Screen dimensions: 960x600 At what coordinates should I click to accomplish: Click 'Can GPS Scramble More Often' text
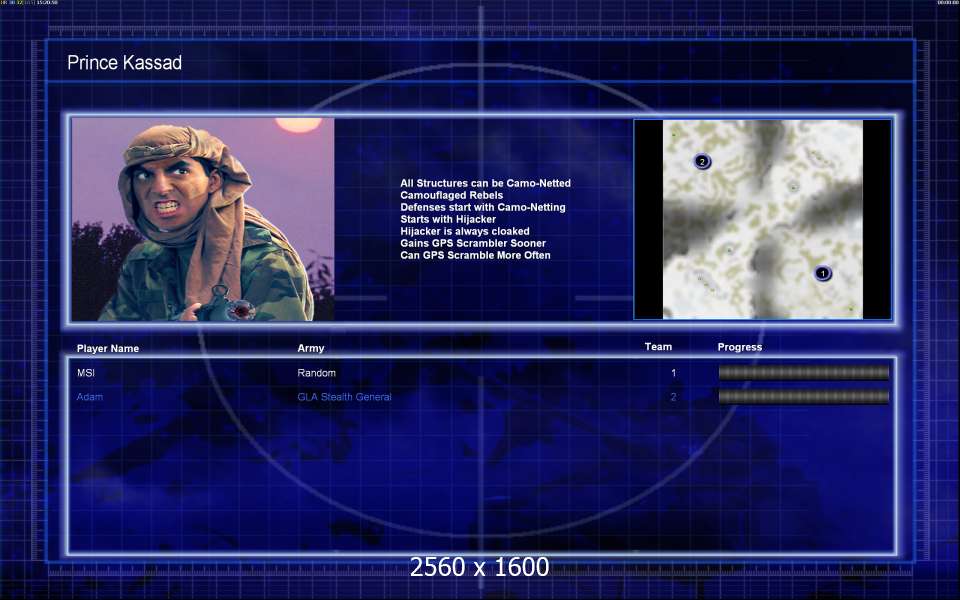tap(475, 255)
